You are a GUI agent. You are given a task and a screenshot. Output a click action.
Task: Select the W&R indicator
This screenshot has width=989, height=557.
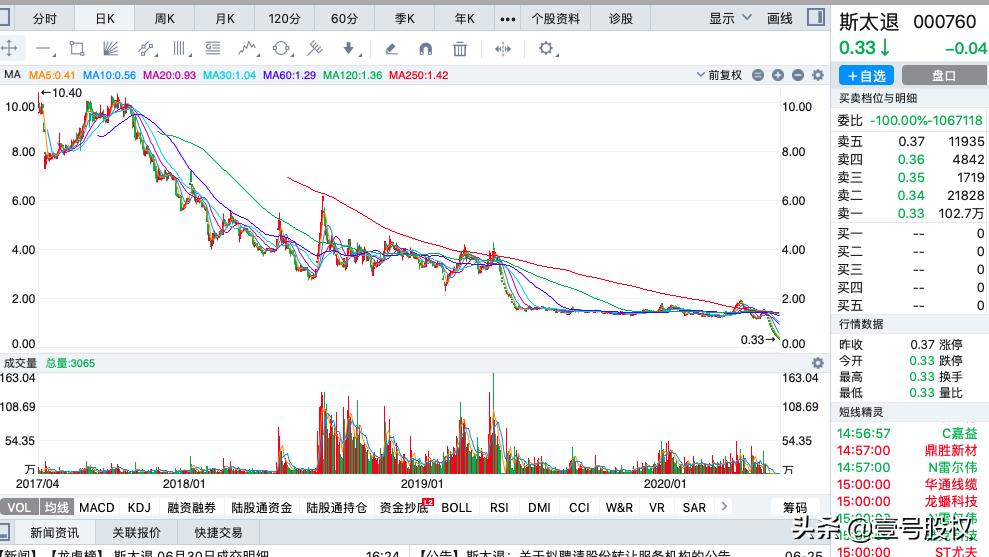coord(619,507)
